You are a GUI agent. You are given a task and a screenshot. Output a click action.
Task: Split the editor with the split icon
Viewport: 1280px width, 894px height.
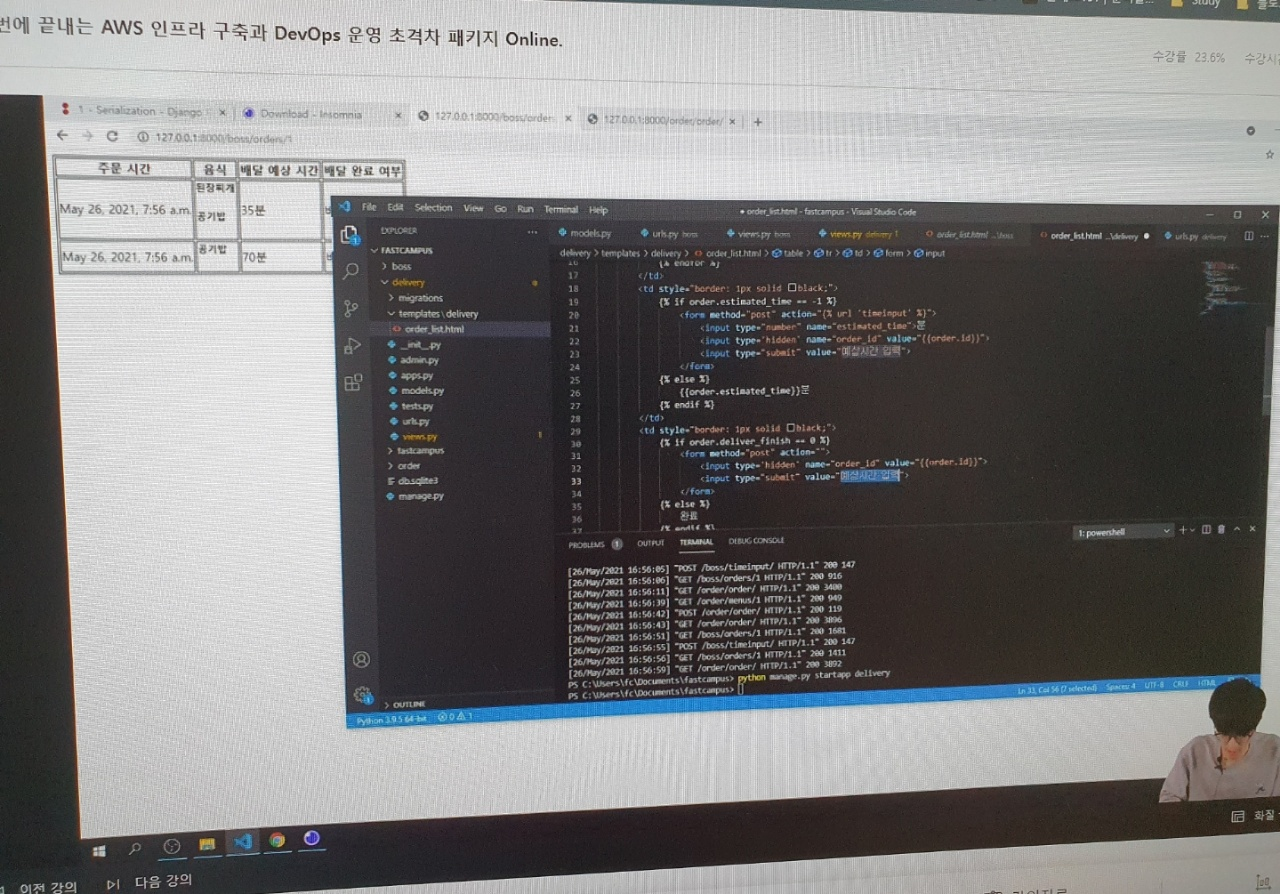click(1248, 236)
